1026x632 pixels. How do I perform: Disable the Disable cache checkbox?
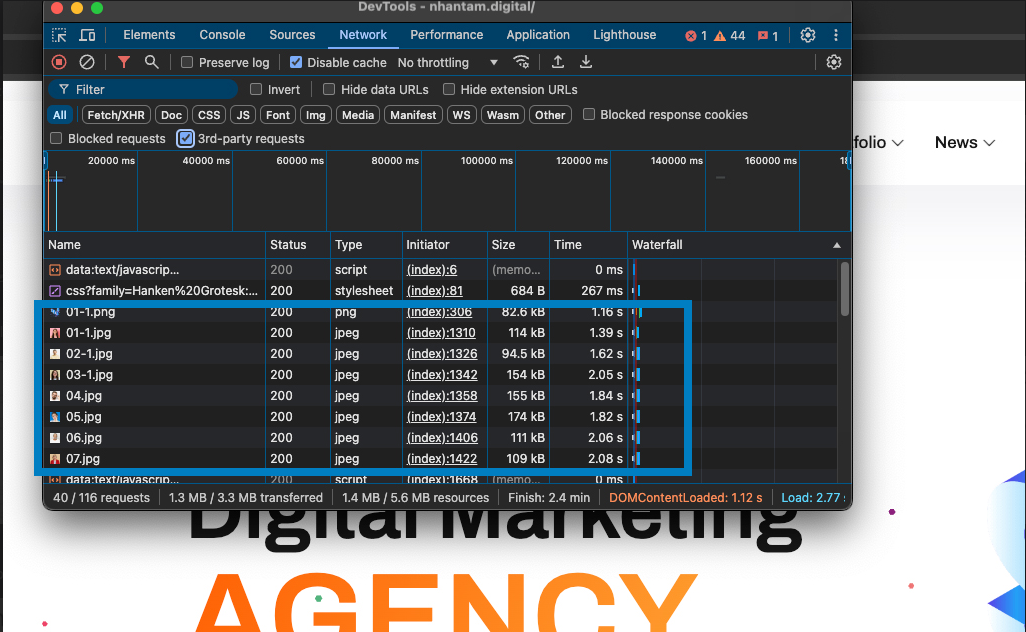[296, 62]
